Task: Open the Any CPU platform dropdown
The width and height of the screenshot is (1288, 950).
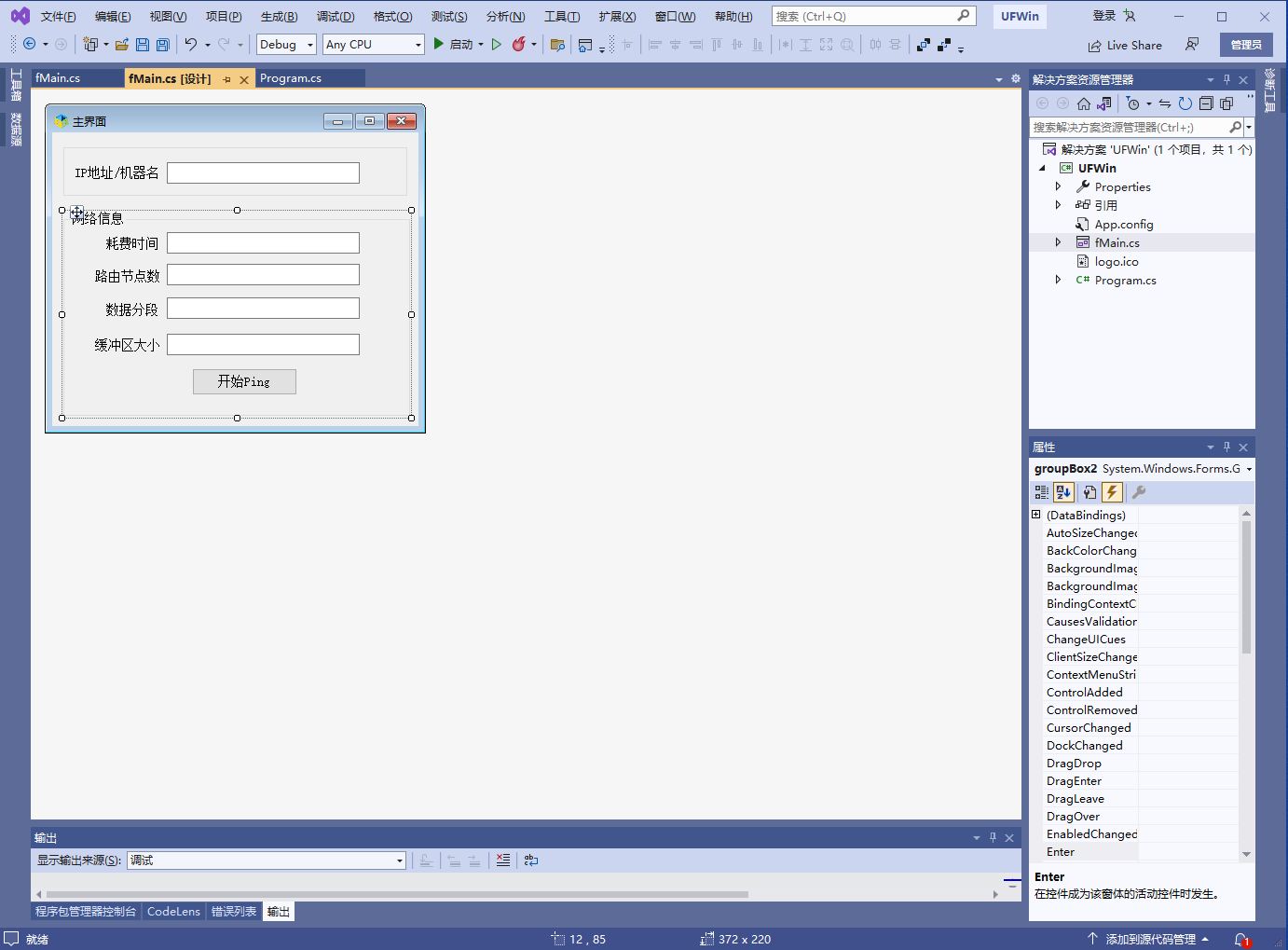Action: pyautogui.click(x=374, y=45)
